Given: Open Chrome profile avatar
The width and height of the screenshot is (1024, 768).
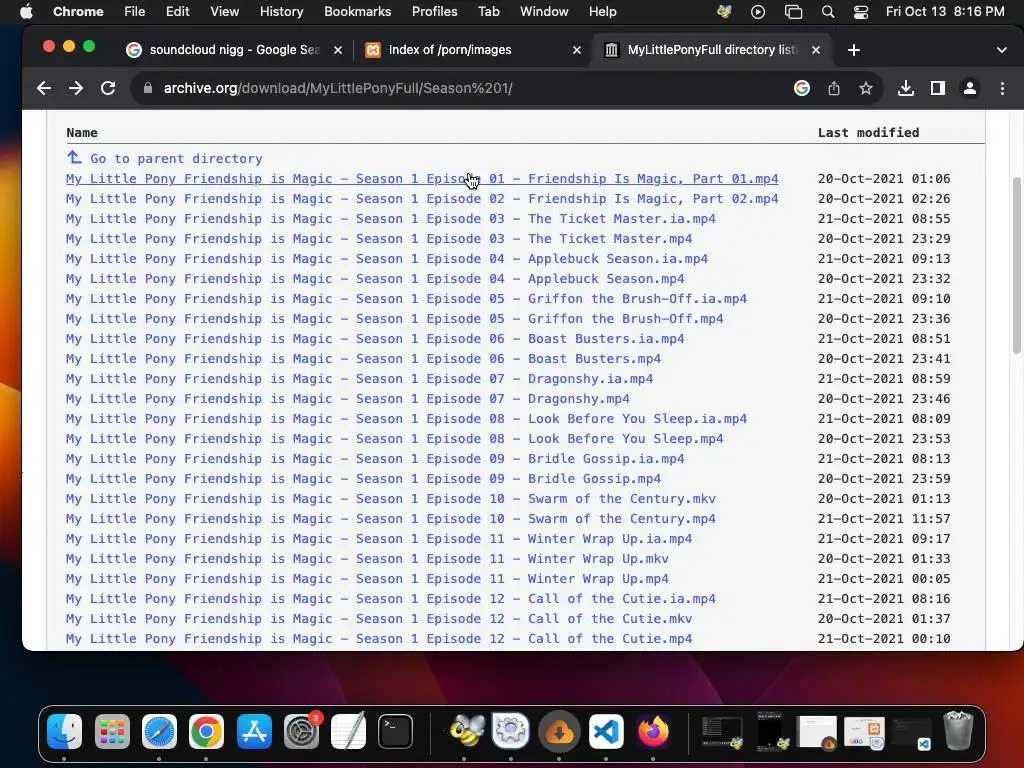Looking at the screenshot, I should [970, 88].
